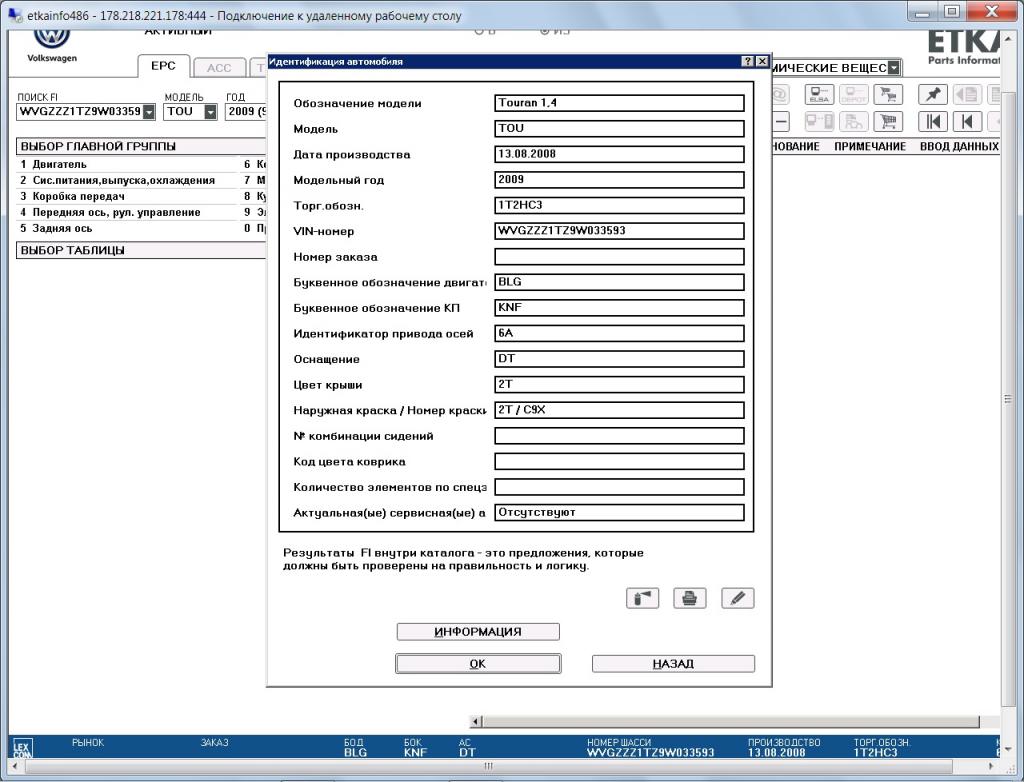This screenshot has height=782, width=1024.
Task: Open the МОДЕЛЬ TOU dropdown
Action: click(210, 112)
